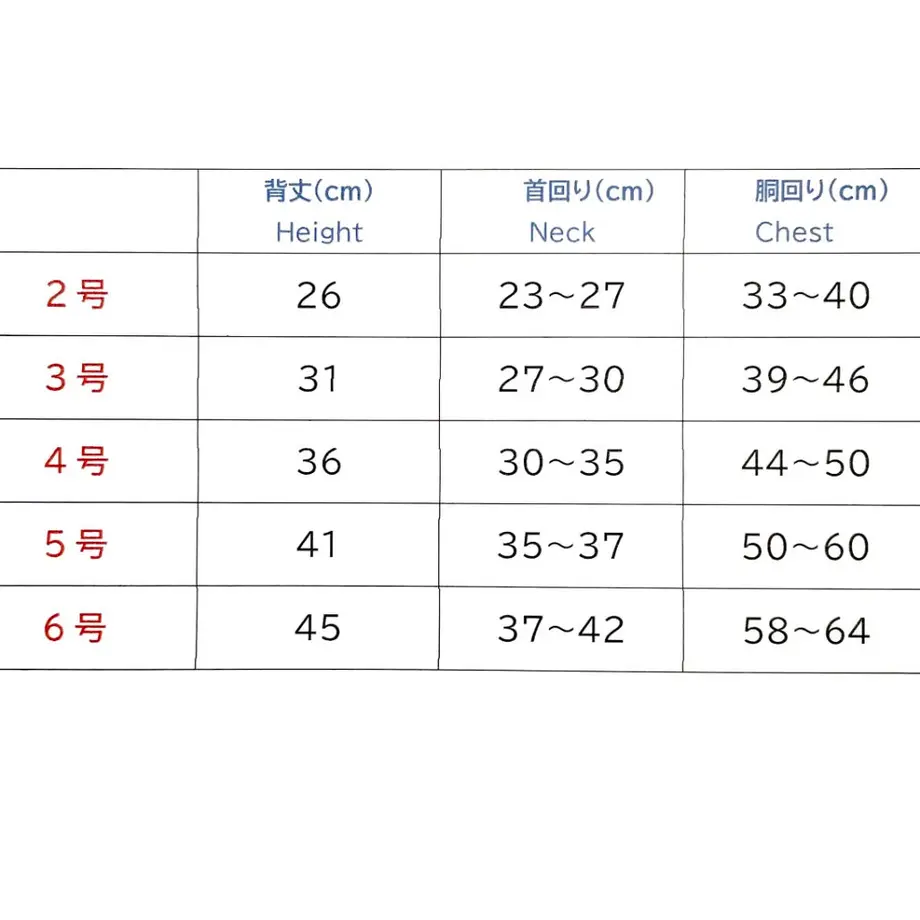Select the 5号 size row label
920x920 pixels.
(x=77, y=544)
